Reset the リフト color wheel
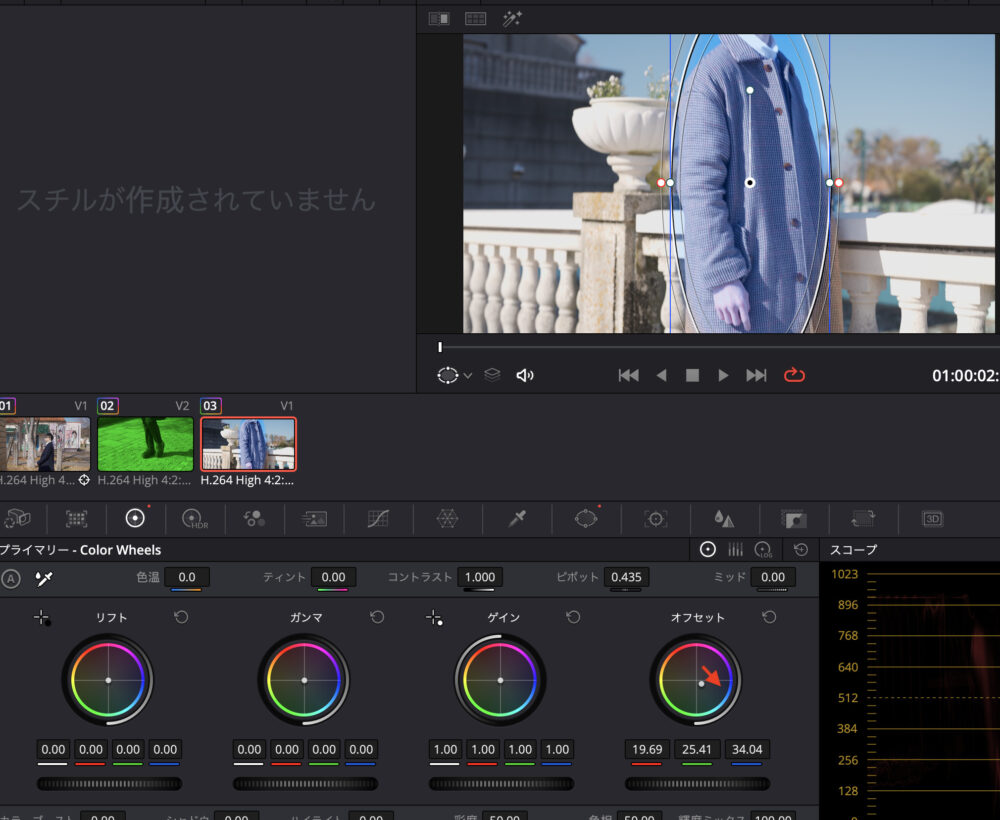This screenshot has height=820, width=1000. tap(181, 617)
